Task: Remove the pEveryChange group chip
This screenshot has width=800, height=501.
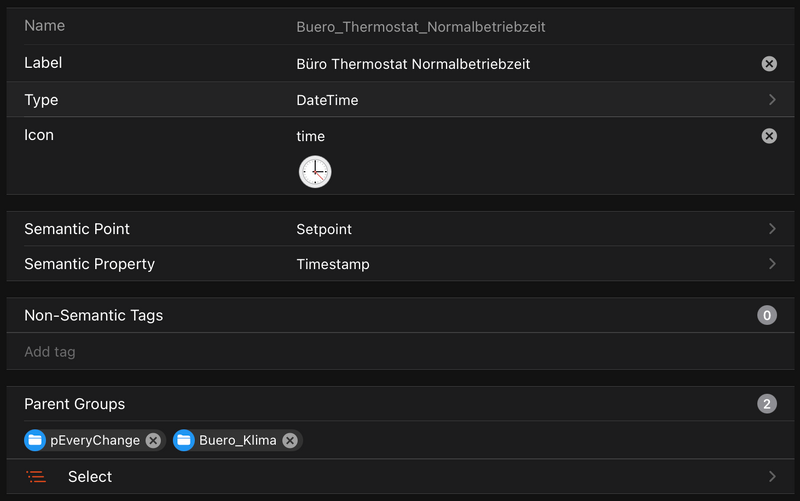Action: [153, 440]
